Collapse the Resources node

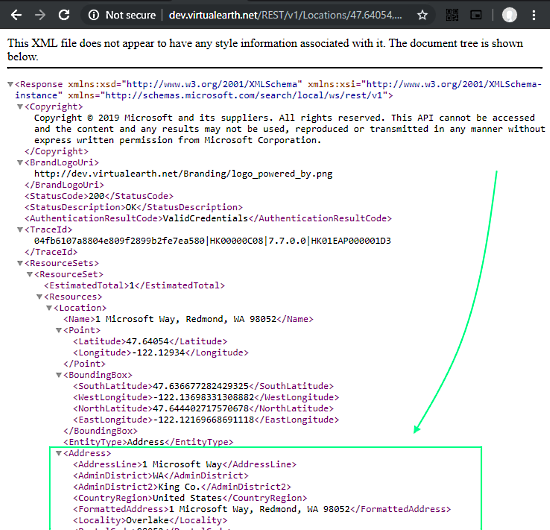(40, 297)
